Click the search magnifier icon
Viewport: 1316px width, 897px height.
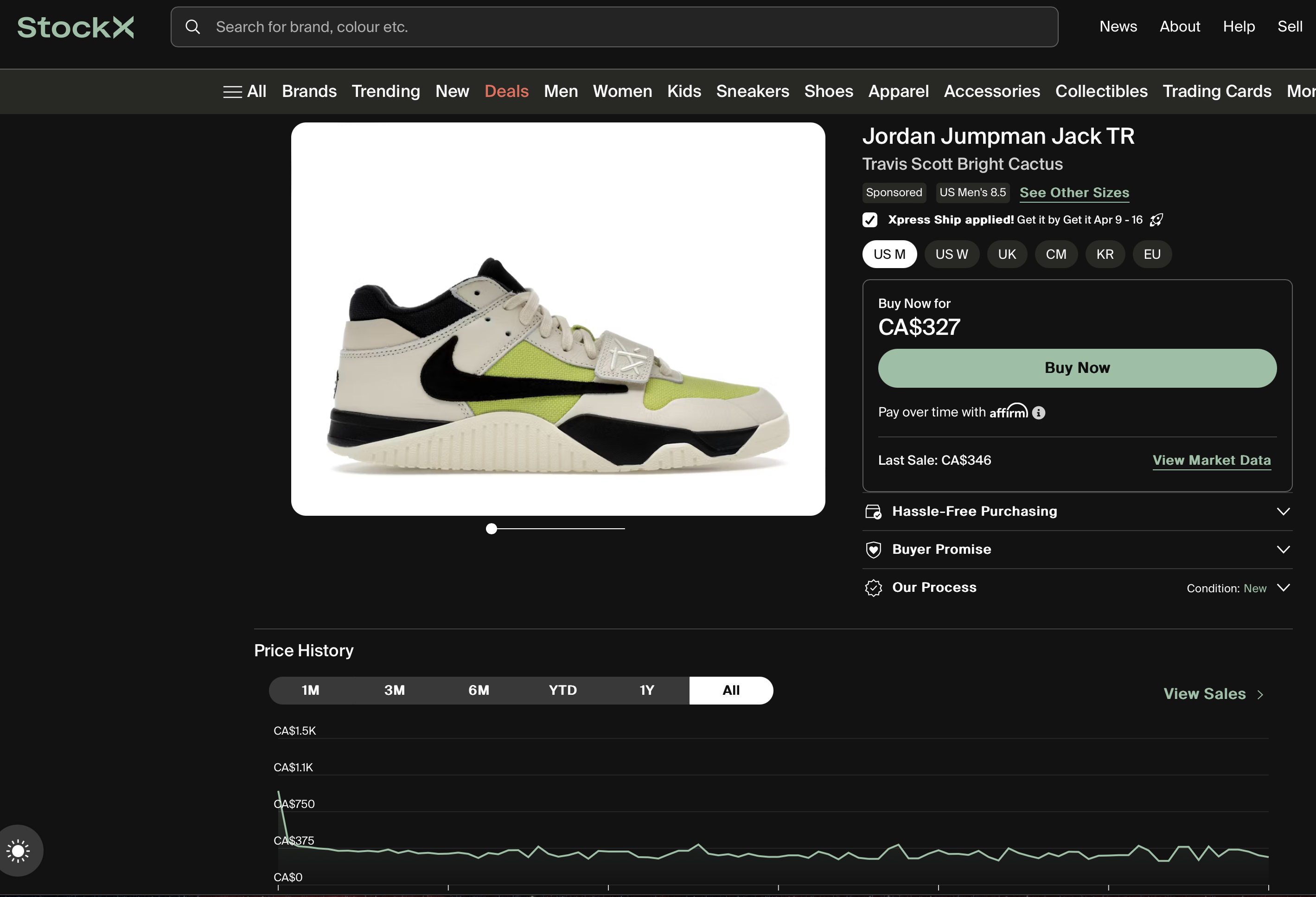point(192,26)
